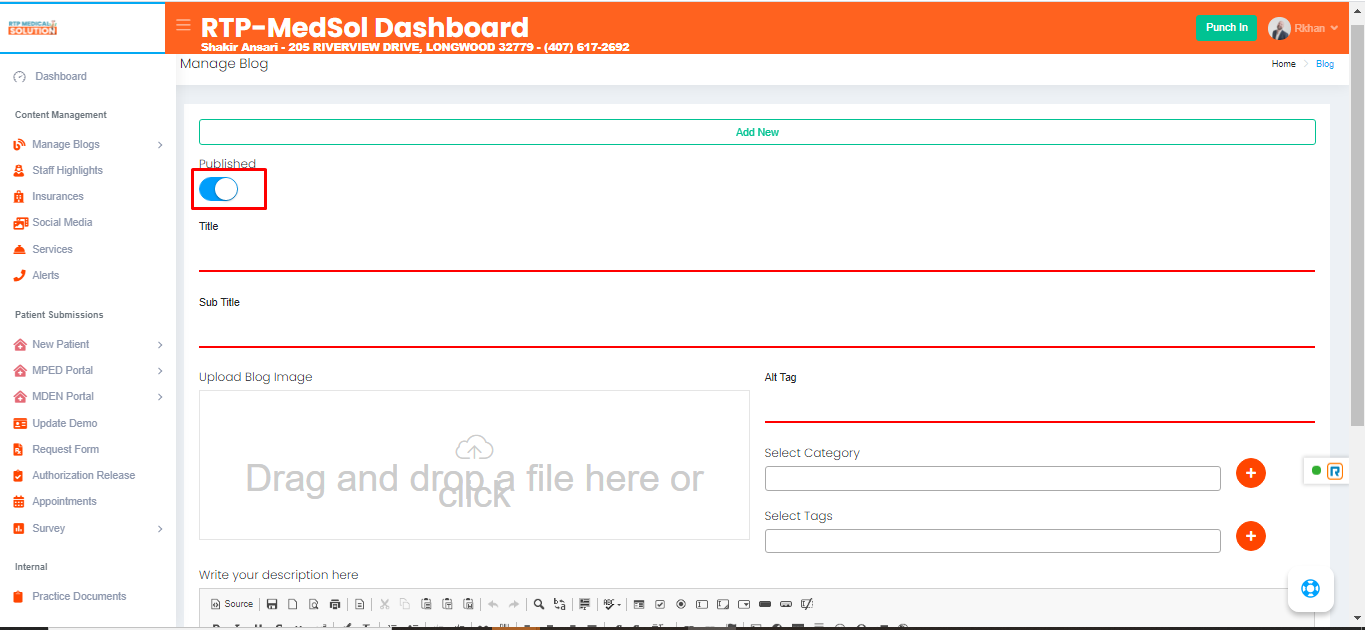Click the RTP Medical Solution logo
The width and height of the screenshot is (1365, 630).
32,27
